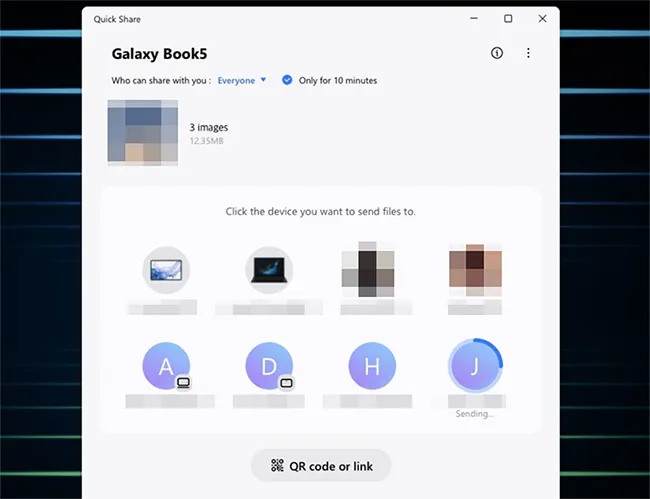
Task: Click the 3 images thumbnail preview
Action: (143, 133)
